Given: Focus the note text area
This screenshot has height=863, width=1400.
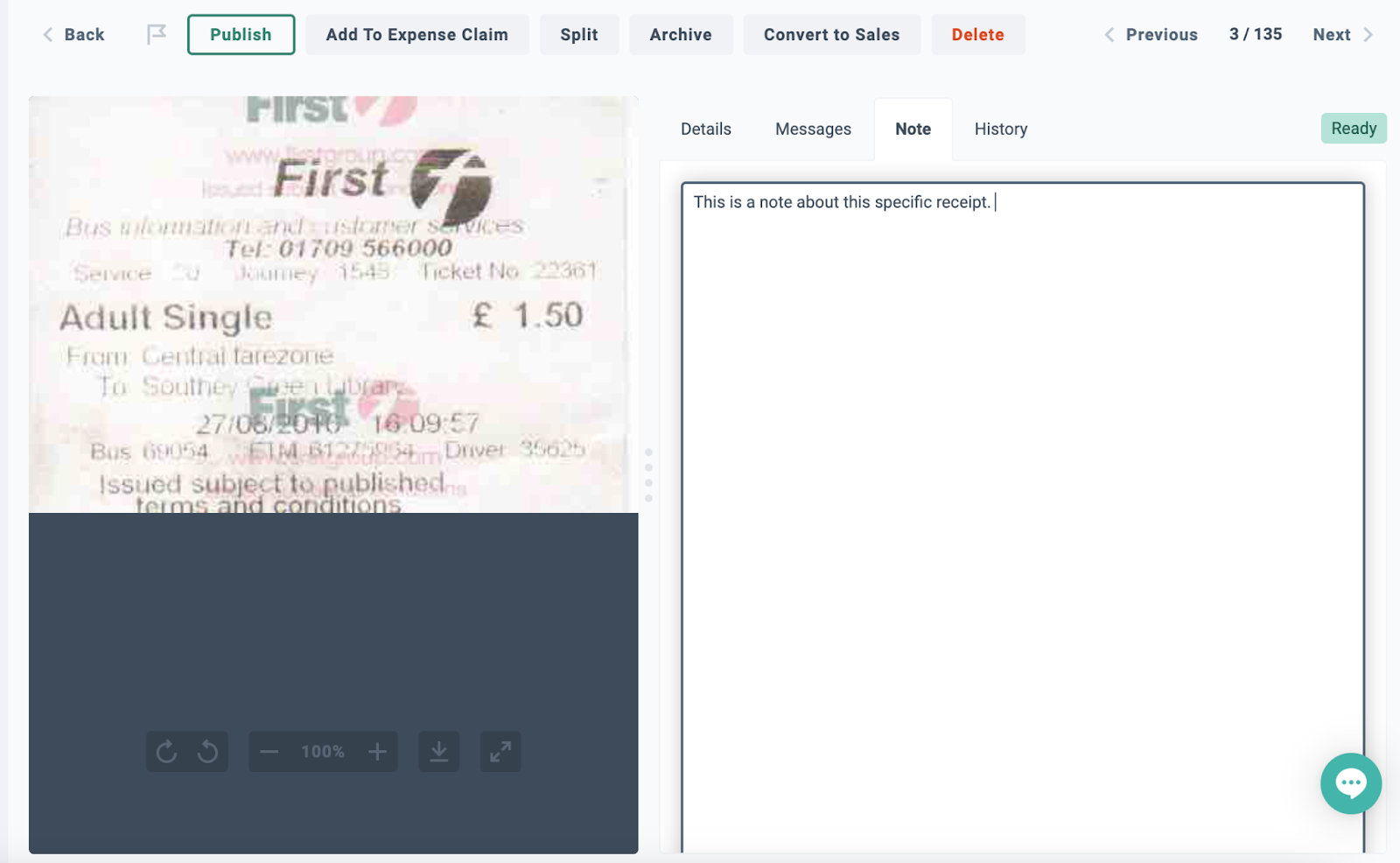Looking at the screenshot, I should [1023, 516].
